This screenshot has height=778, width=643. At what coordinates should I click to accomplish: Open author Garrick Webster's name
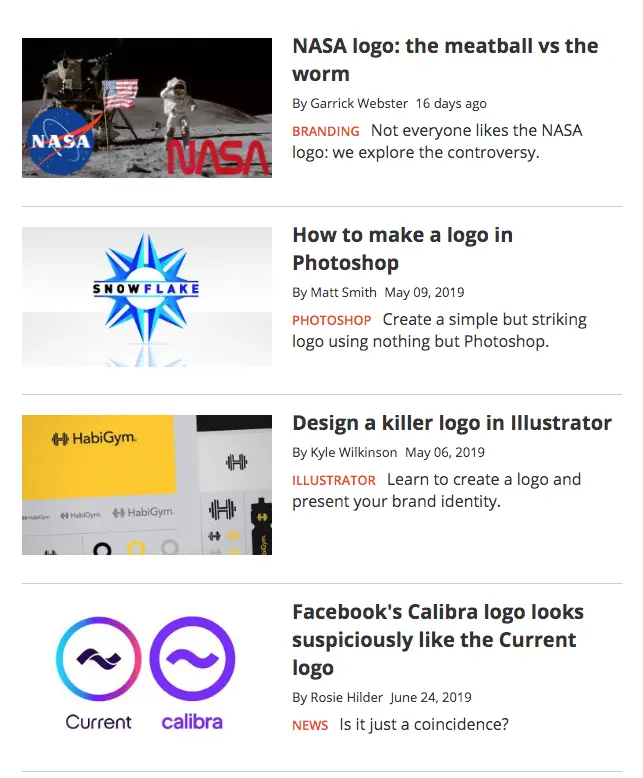[359, 103]
